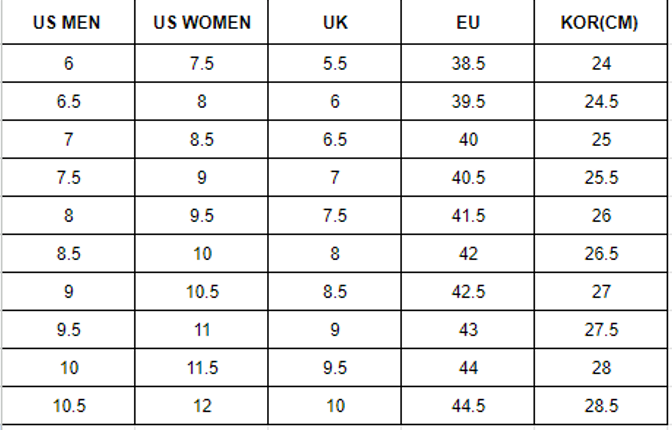The height and width of the screenshot is (430, 672).
Task: Select EU size 38.5 cell
Action: click(469, 63)
